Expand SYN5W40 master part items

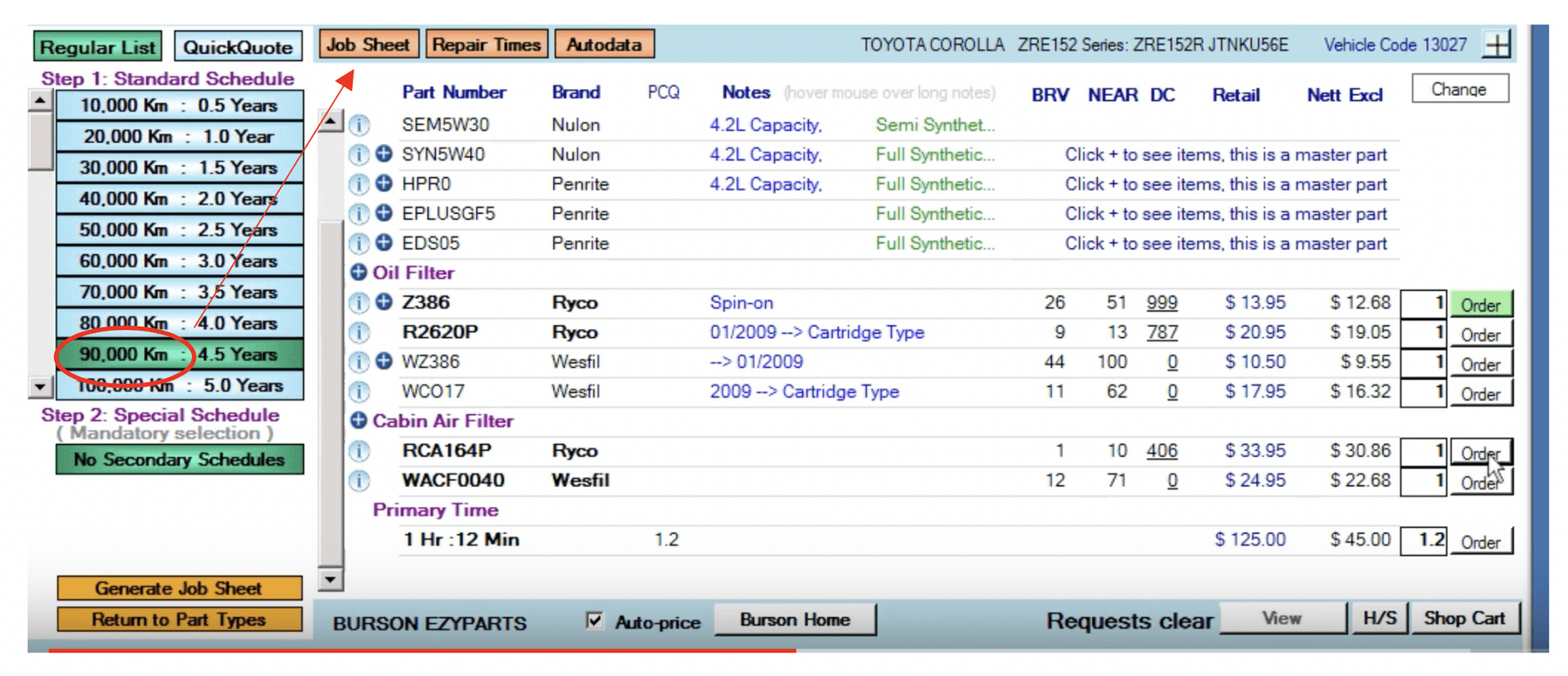(x=384, y=153)
